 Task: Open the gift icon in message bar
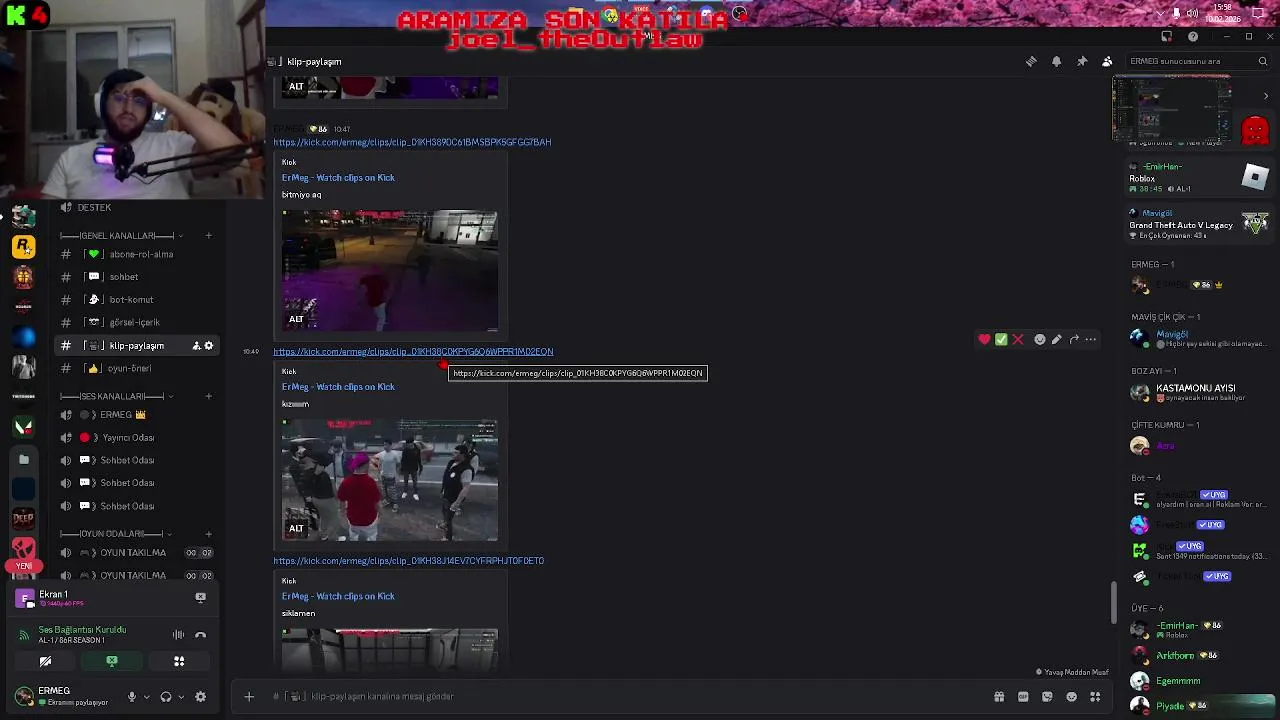pos(999,697)
